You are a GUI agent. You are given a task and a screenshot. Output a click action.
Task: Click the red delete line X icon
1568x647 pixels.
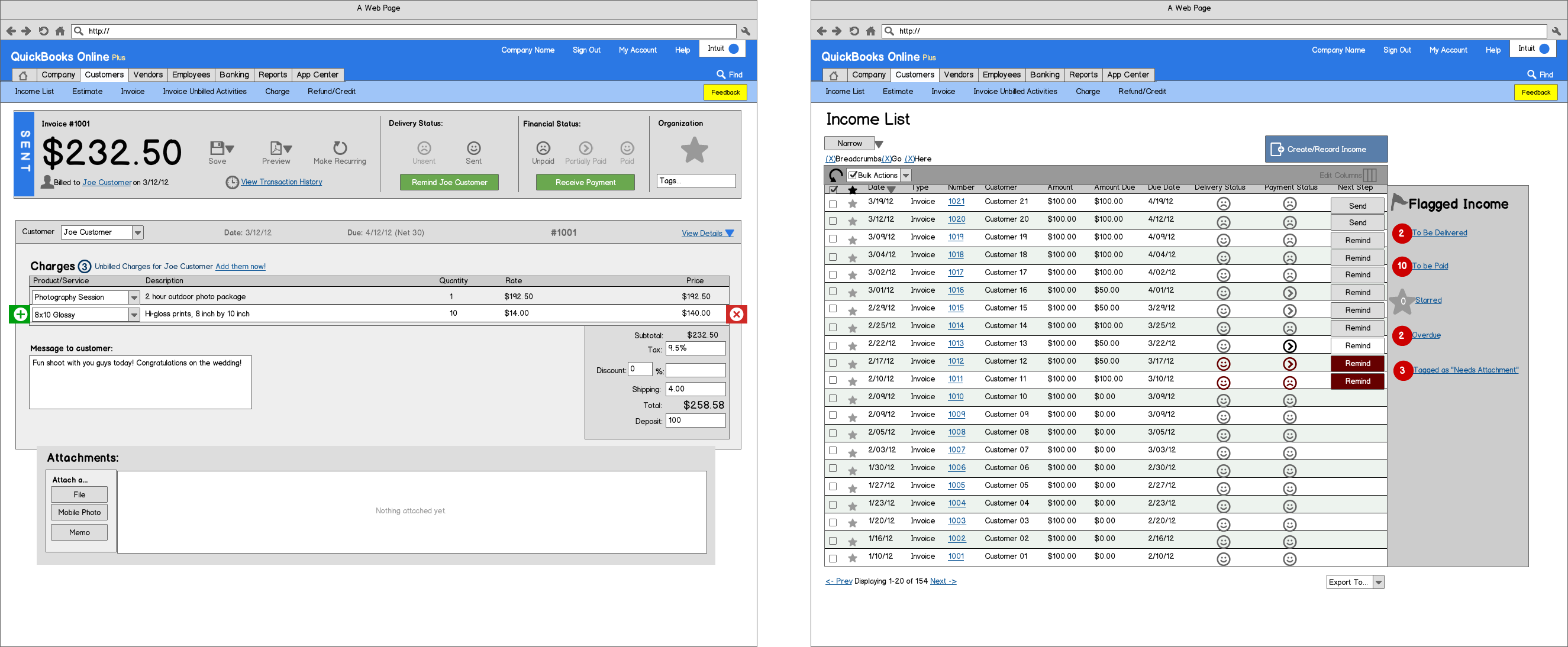point(737,314)
